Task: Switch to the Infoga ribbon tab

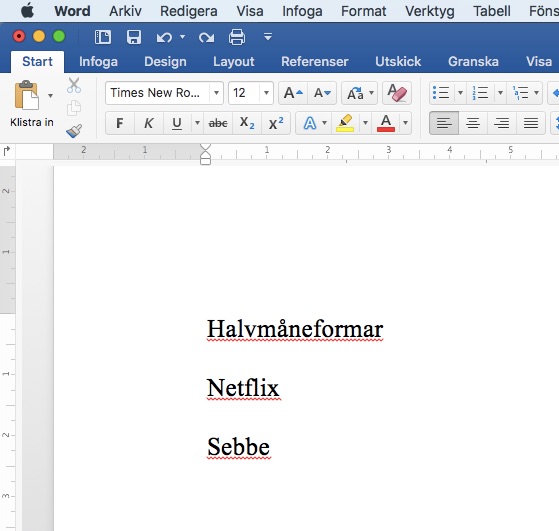Action: 98,62
